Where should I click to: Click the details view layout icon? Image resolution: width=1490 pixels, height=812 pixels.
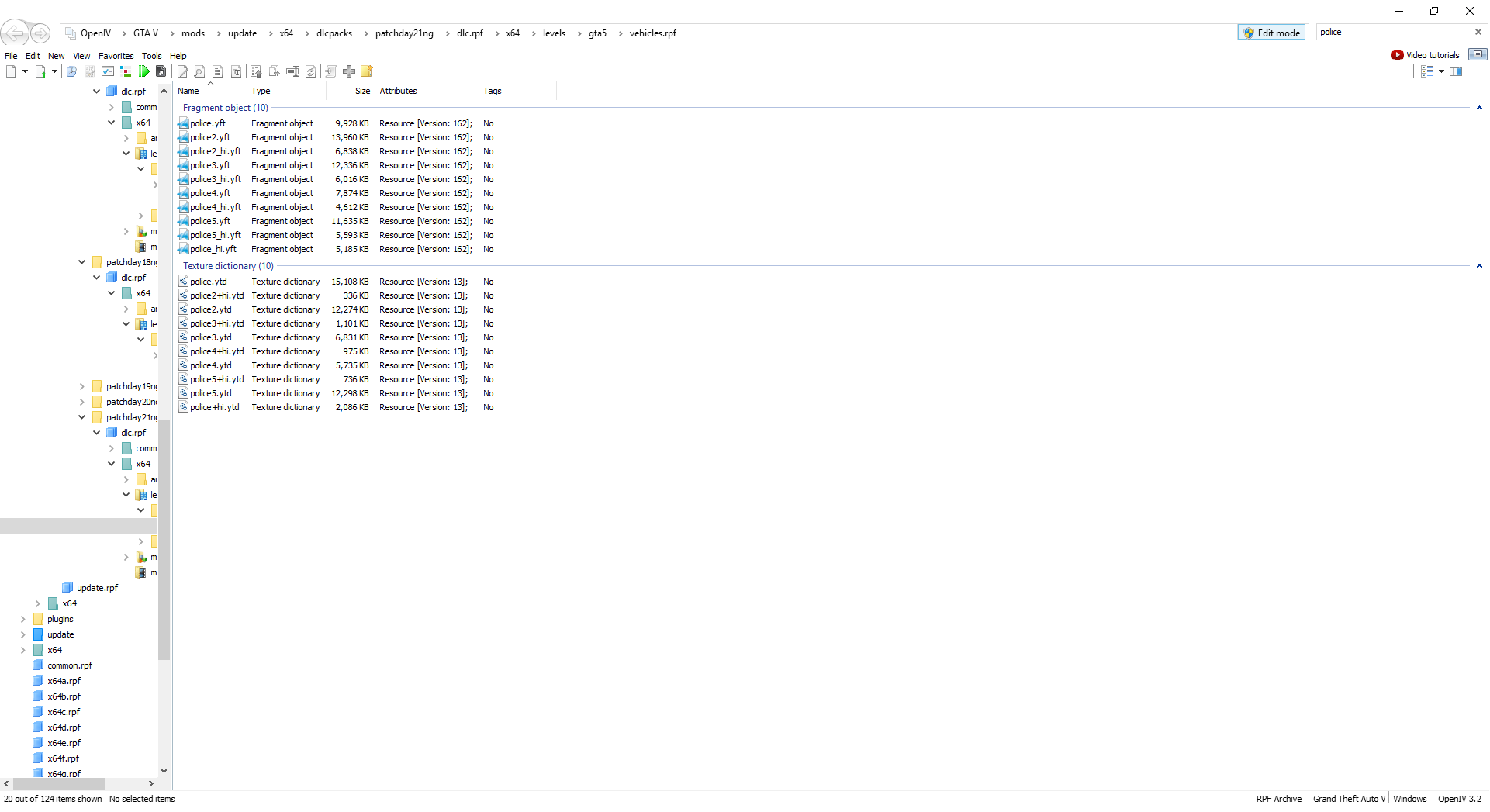[1426, 71]
